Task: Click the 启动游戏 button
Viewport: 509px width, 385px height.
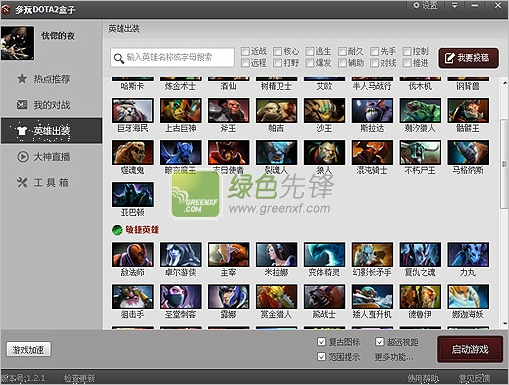Action: 470,349
